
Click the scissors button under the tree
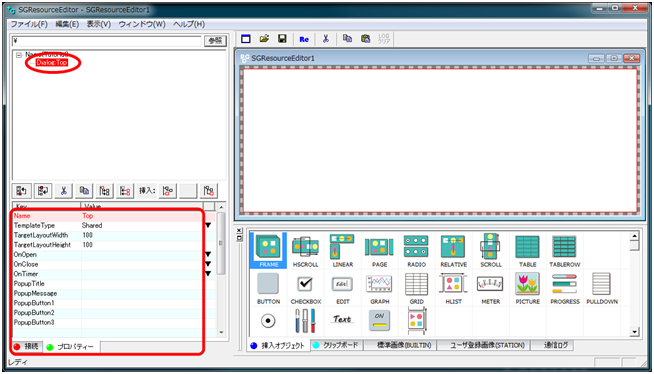(63, 191)
